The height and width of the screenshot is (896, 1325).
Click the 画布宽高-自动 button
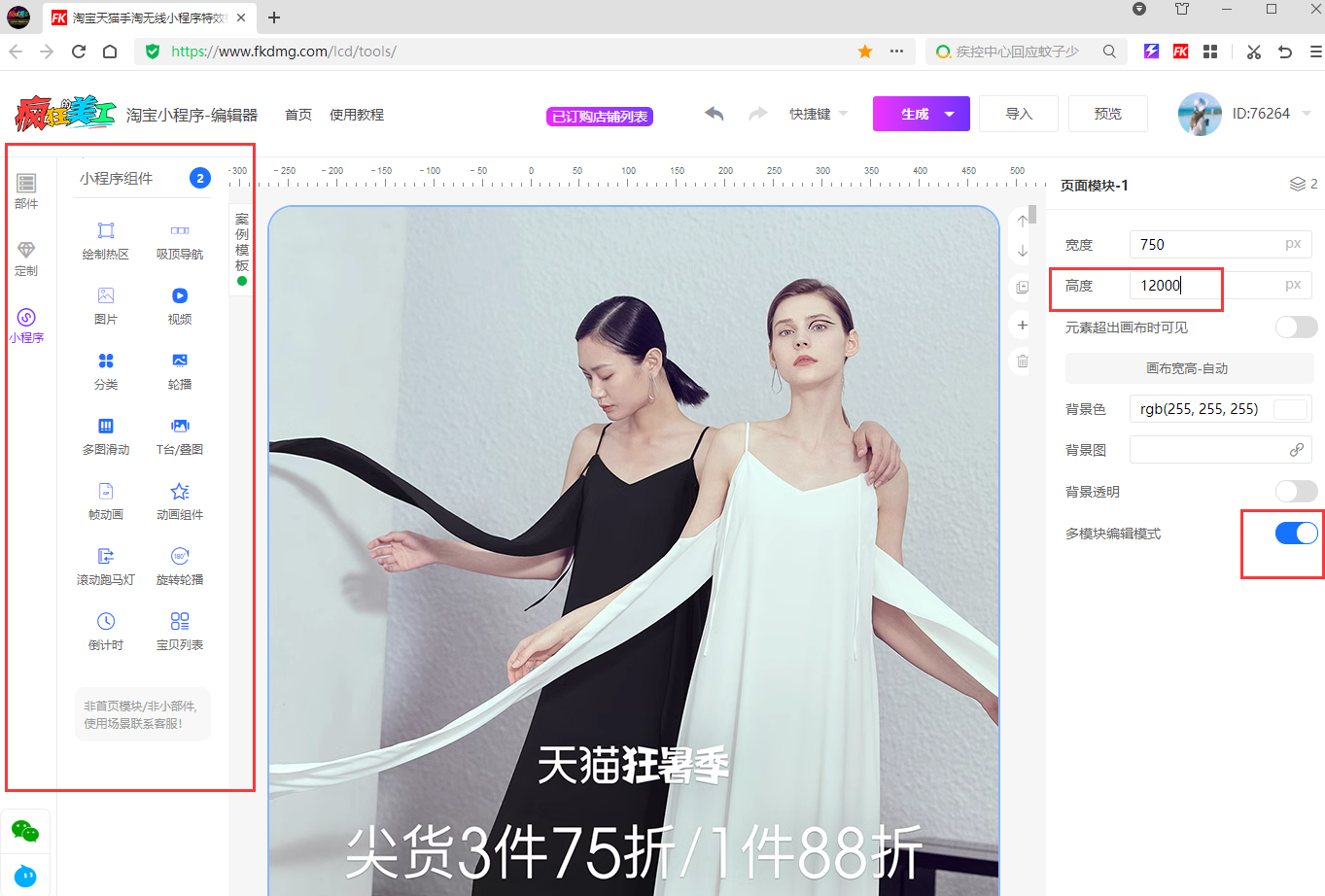coord(1189,368)
